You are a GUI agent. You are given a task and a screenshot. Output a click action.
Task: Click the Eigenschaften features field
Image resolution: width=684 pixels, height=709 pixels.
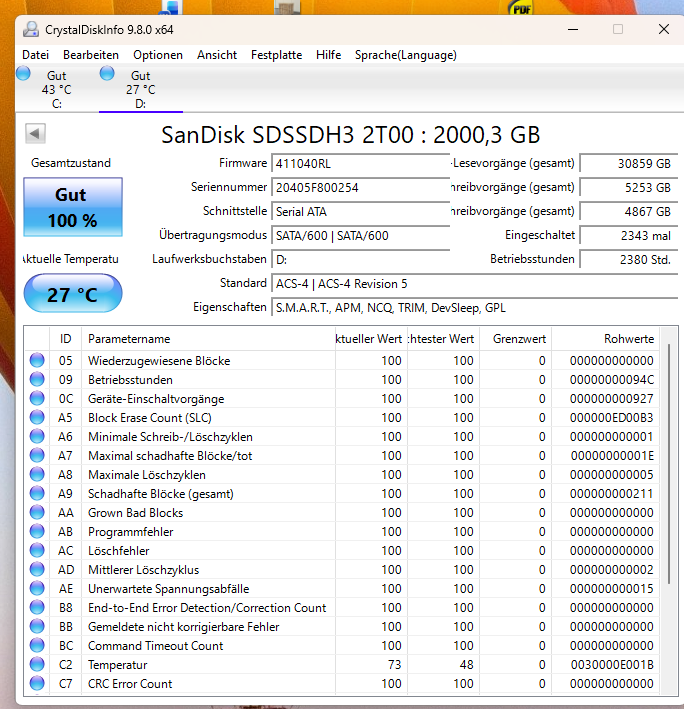(x=474, y=307)
